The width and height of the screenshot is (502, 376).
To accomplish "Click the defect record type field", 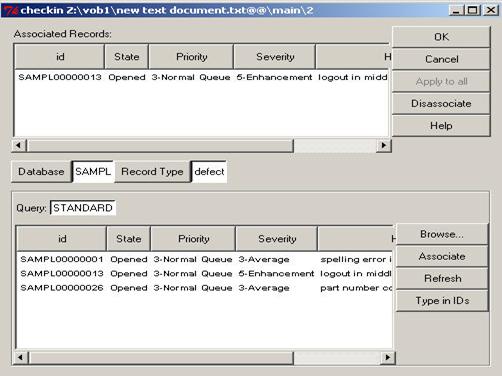I will click(x=209, y=172).
